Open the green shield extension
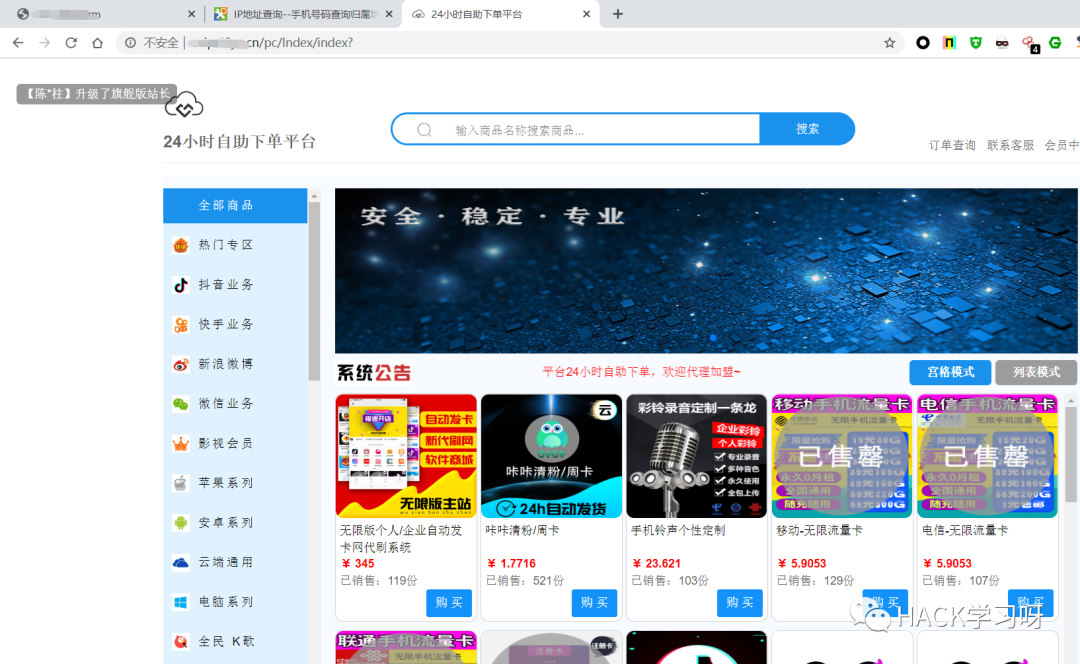The image size is (1080, 664). (975, 43)
